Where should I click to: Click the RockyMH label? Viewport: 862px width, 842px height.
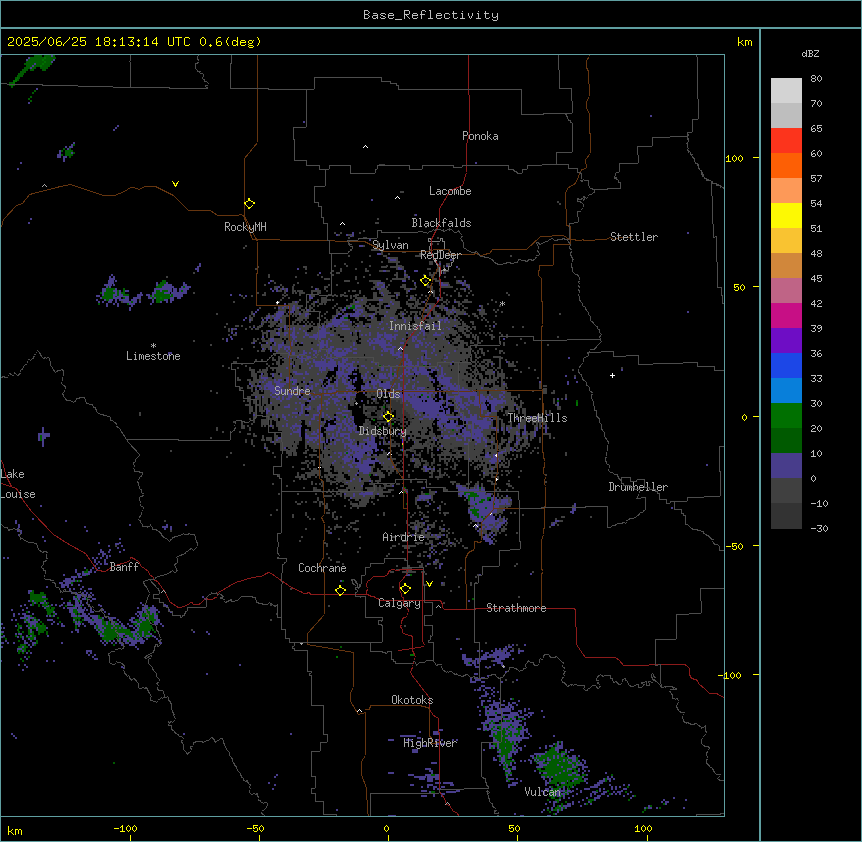coord(245,227)
